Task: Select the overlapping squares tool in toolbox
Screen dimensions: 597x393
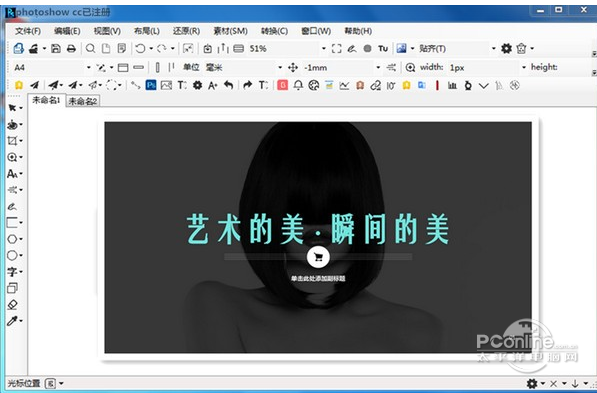Action: [12, 288]
